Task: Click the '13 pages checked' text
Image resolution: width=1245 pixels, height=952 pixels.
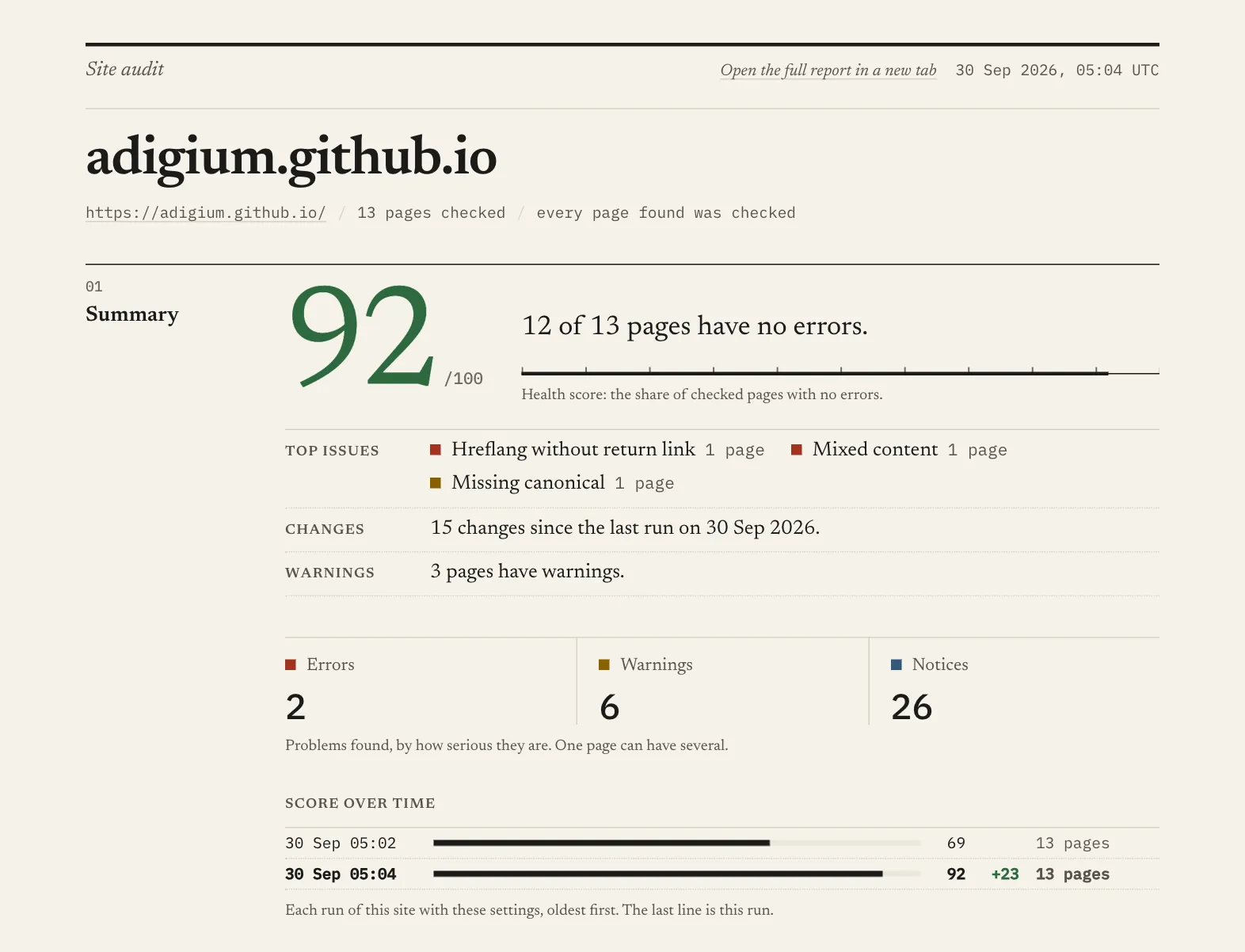Action: pyautogui.click(x=431, y=212)
